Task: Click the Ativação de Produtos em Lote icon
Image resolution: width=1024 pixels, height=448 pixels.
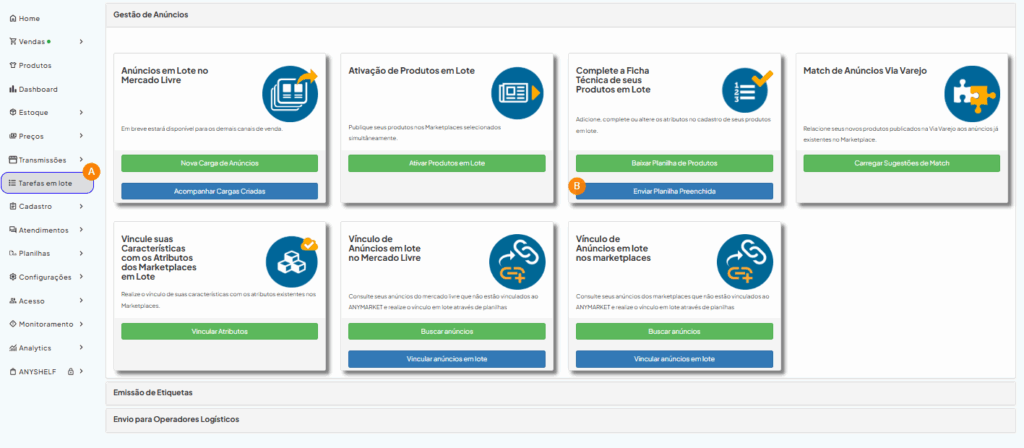Action: click(x=516, y=92)
